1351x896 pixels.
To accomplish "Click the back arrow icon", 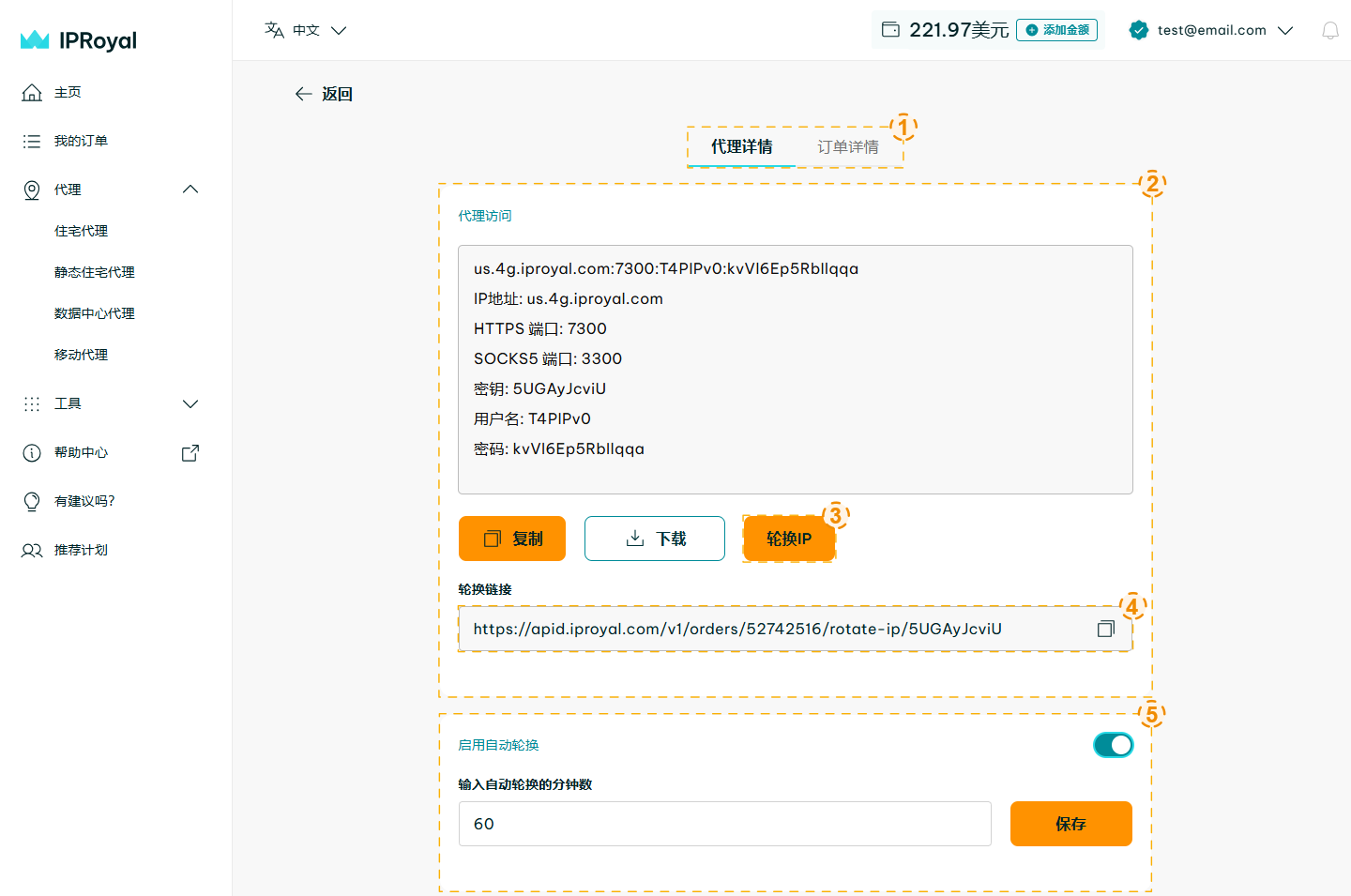I will pos(303,94).
